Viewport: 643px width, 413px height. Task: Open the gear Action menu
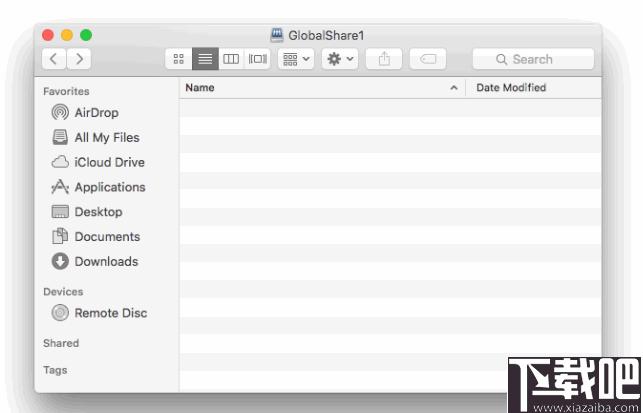coord(340,59)
